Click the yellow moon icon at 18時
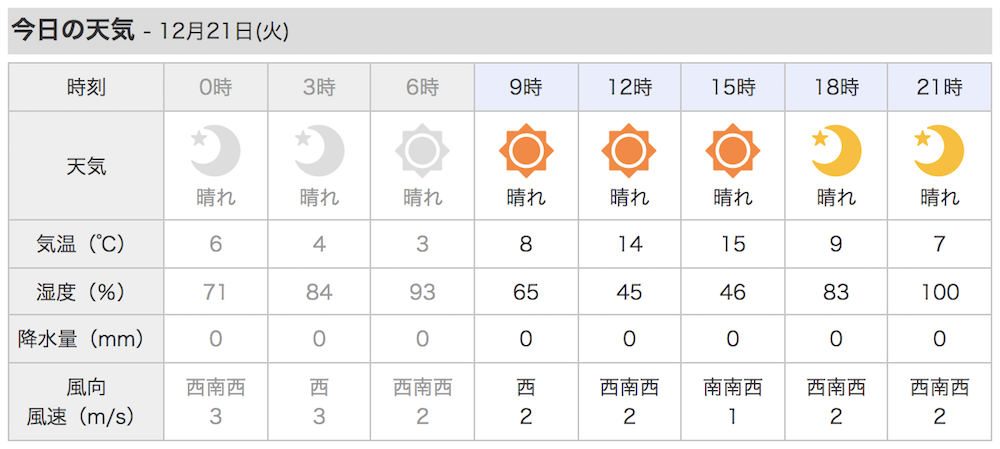Image resolution: width=1000 pixels, height=449 pixels. tap(836, 151)
